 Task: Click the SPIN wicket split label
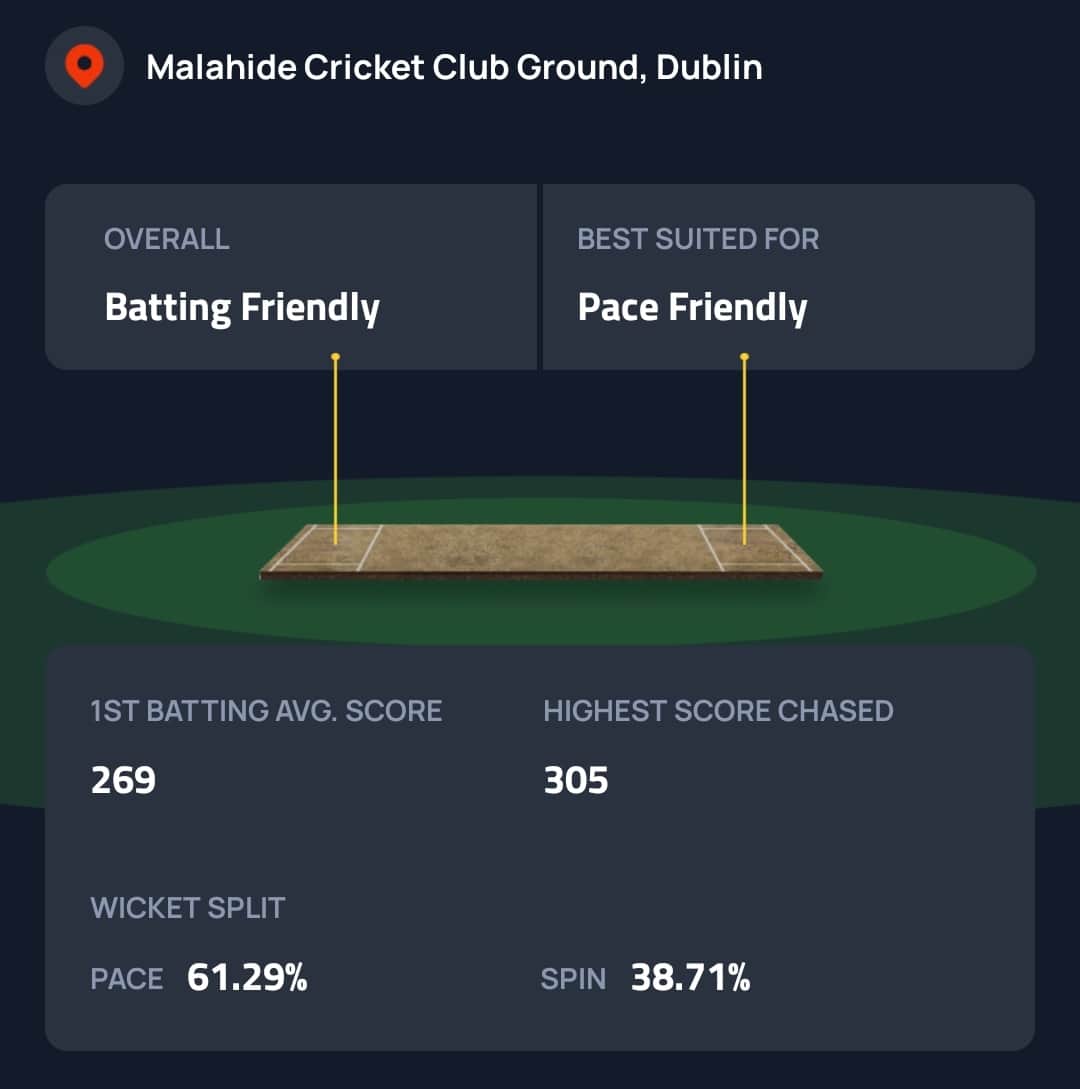click(x=573, y=979)
